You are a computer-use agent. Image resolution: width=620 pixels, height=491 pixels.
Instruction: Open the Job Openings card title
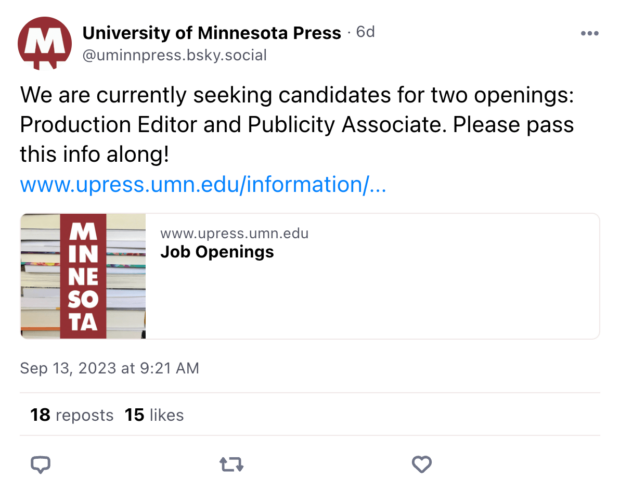point(217,252)
